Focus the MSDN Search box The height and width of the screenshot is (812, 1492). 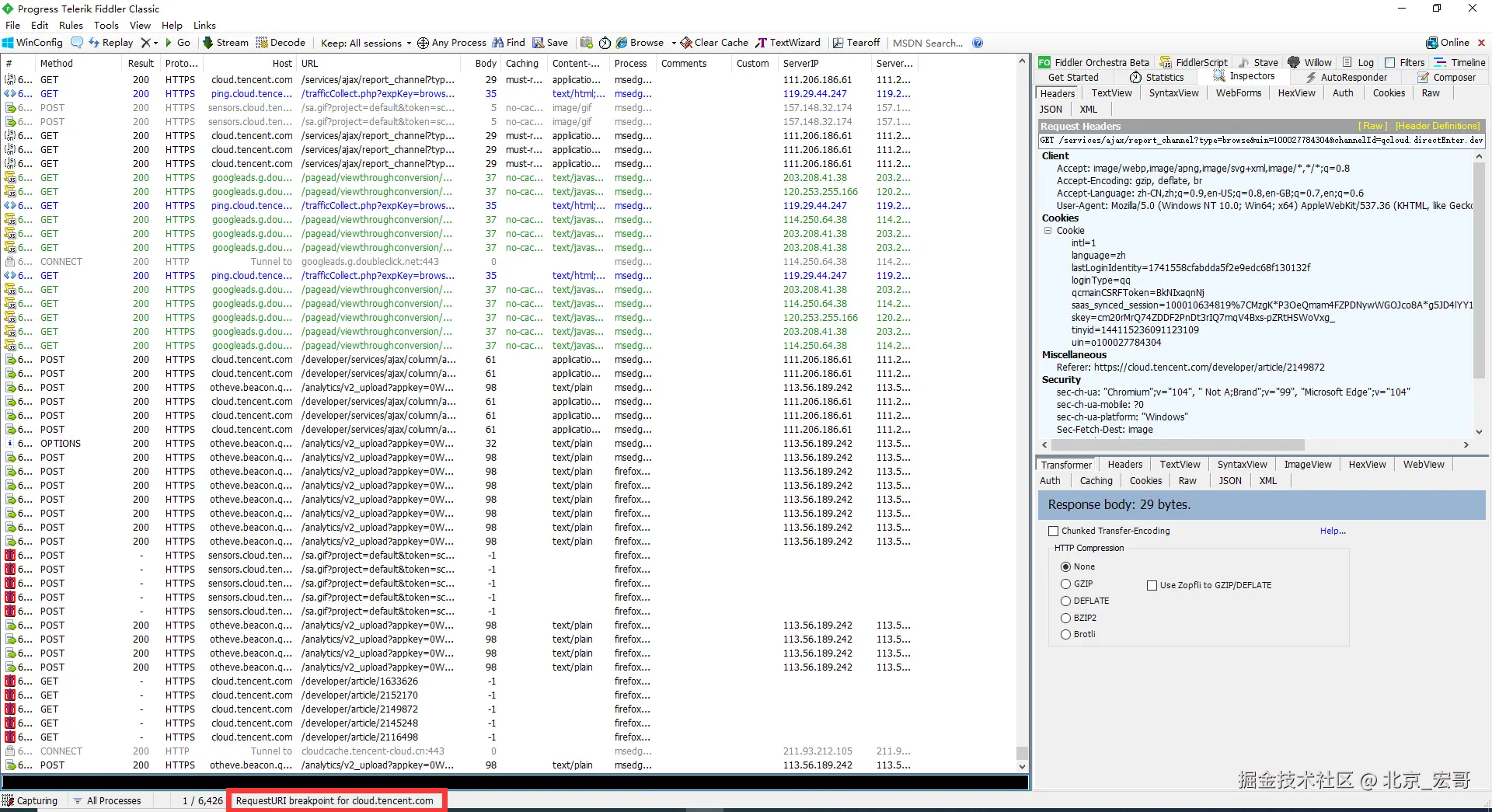(x=928, y=43)
